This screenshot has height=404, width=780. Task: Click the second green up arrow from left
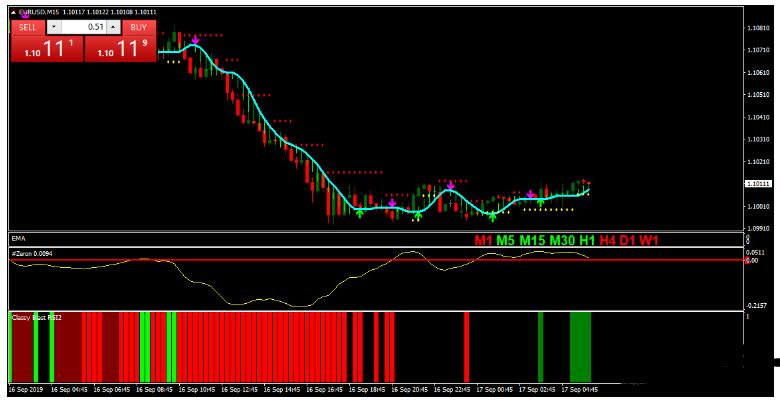(418, 216)
